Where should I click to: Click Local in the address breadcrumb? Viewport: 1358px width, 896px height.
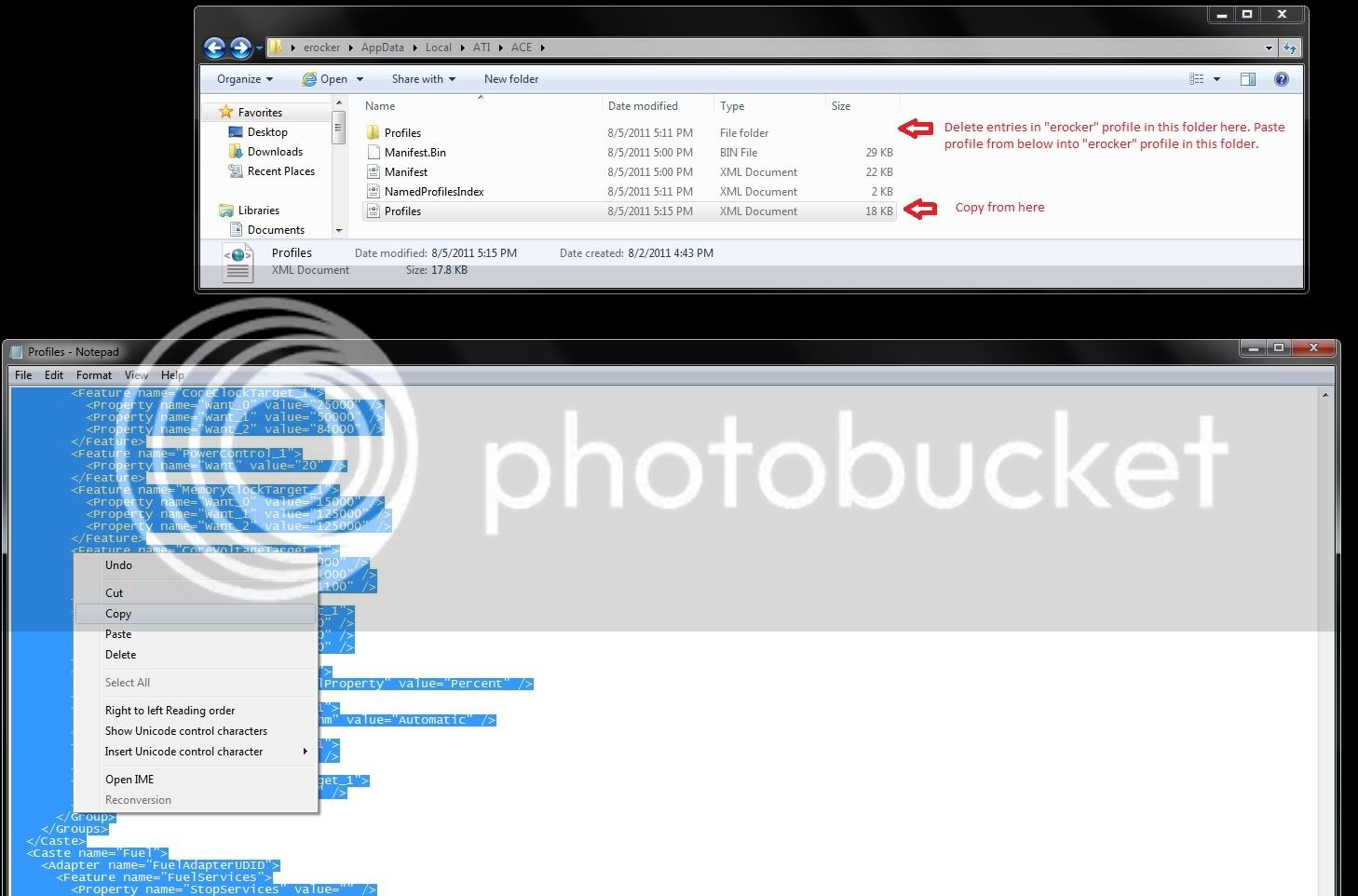click(x=439, y=48)
